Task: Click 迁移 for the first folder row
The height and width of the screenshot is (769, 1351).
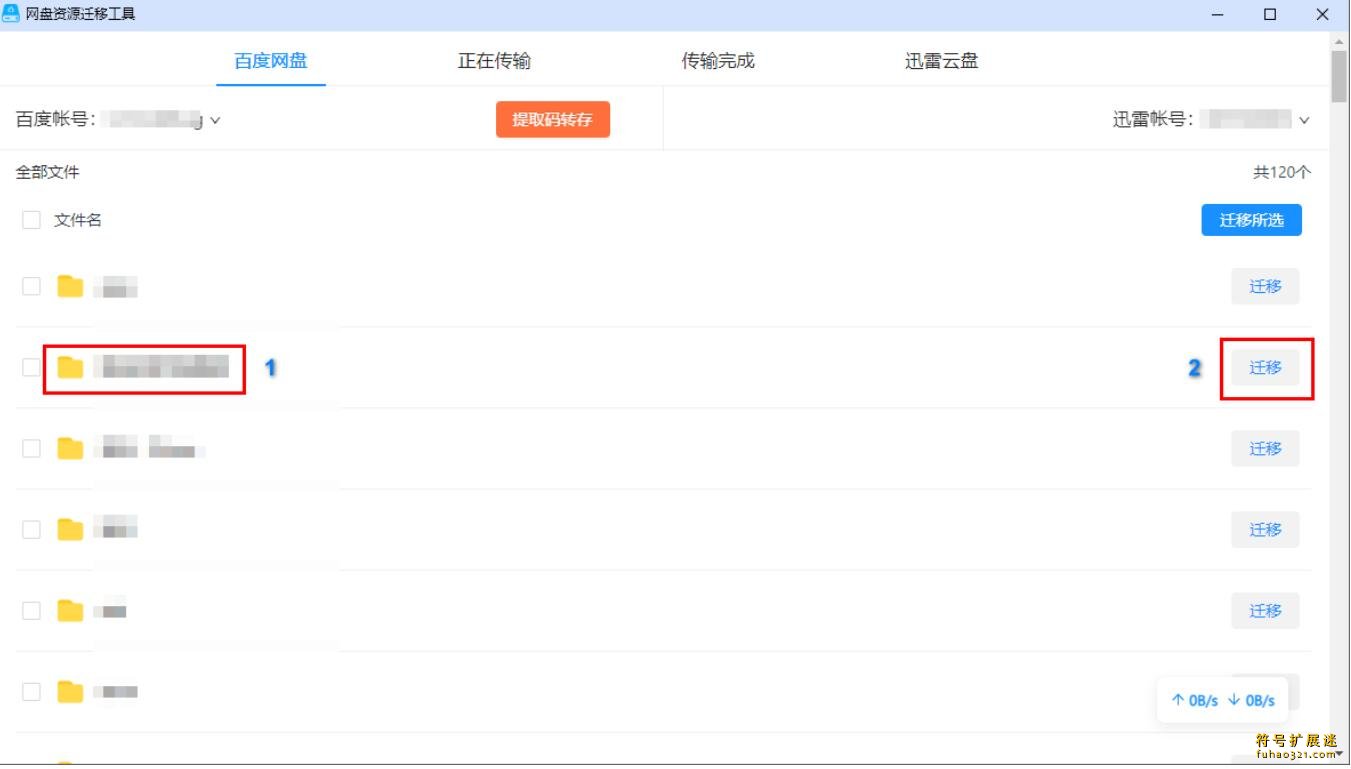Action: pyautogui.click(x=1265, y=287)
